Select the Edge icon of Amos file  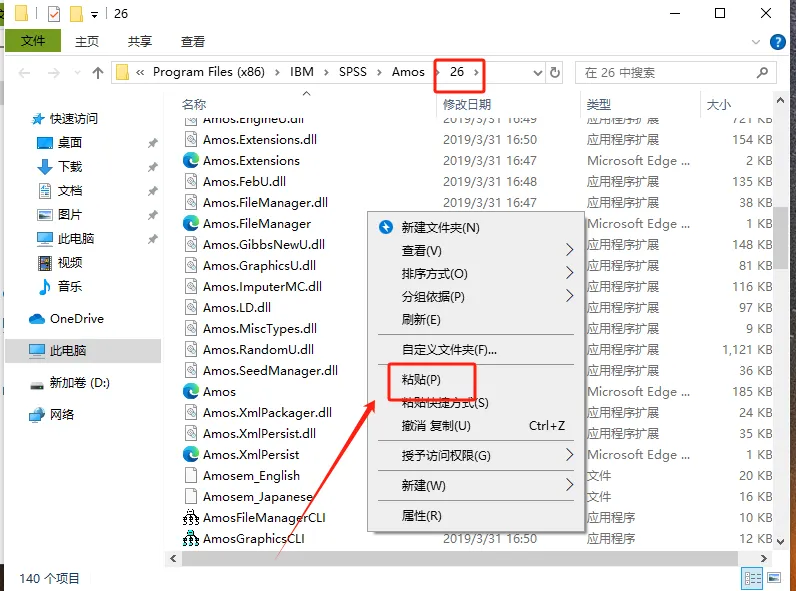[191, 391]
